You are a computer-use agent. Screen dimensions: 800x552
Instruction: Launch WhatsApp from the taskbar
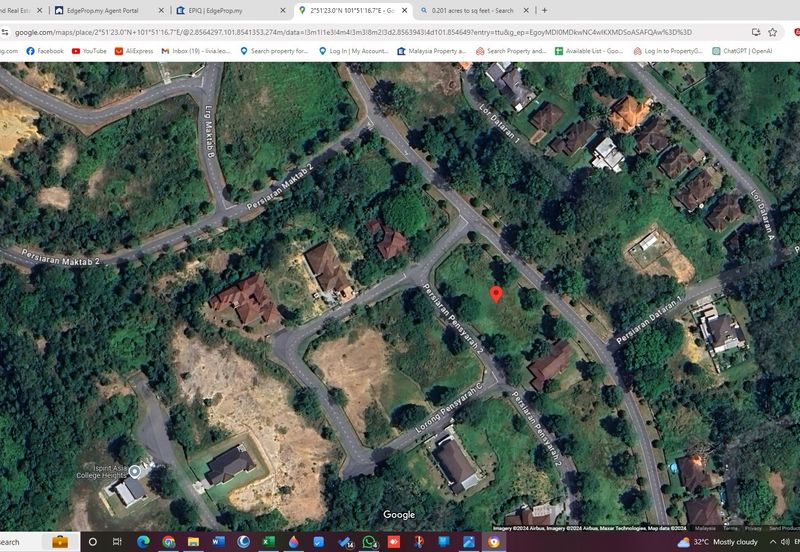point(370,541)
